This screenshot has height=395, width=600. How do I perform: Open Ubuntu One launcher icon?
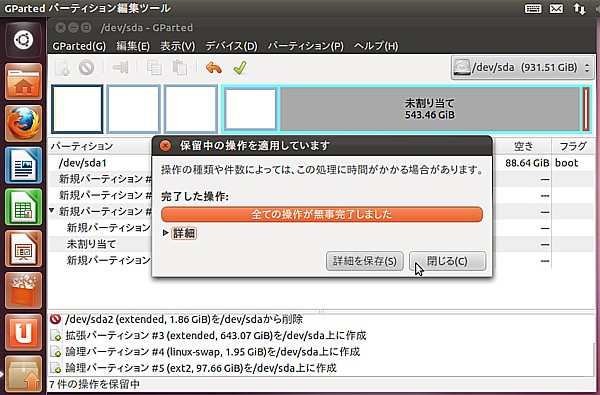[23, 332]
